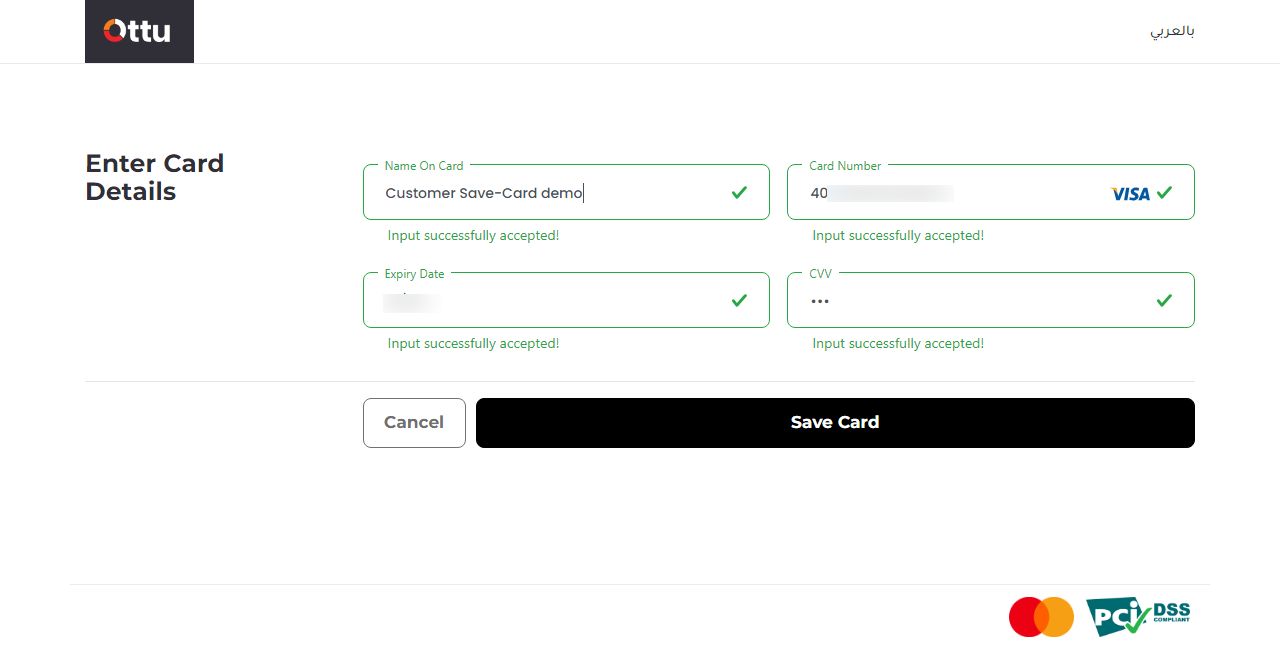Click the PCI DSS compliant badge
This screenshot has width=1280, height=649.
[x=1137, y=616]
